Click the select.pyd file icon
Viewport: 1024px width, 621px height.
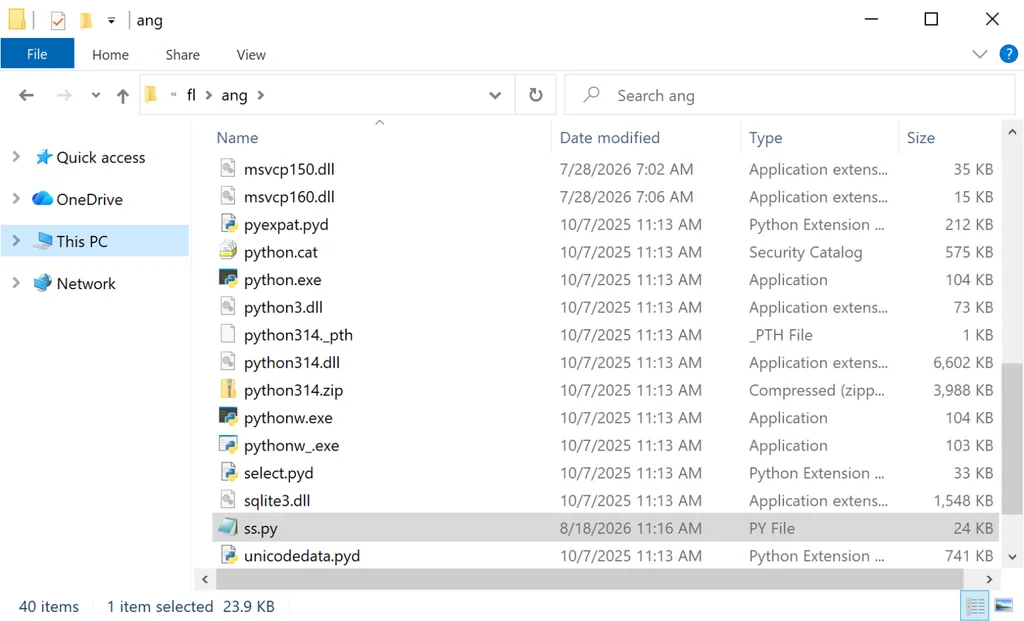pyautogui.click(x=227, y=472)
